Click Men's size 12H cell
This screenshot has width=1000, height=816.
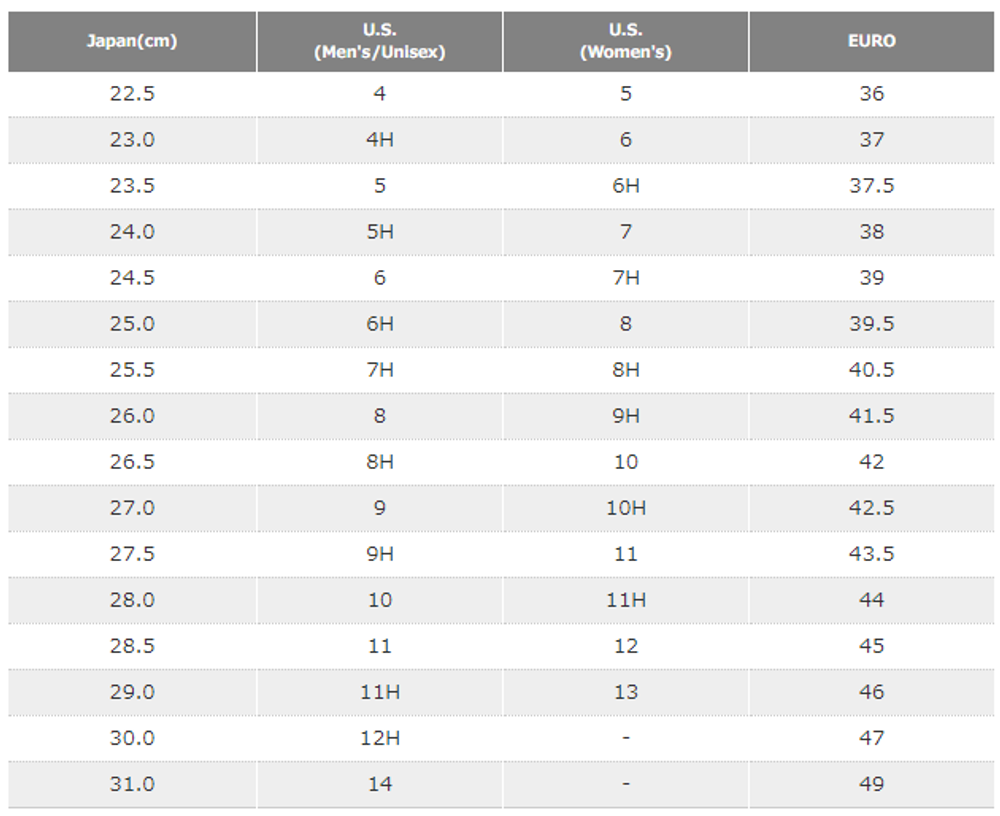pyautogui.click(x=379, y=738)
